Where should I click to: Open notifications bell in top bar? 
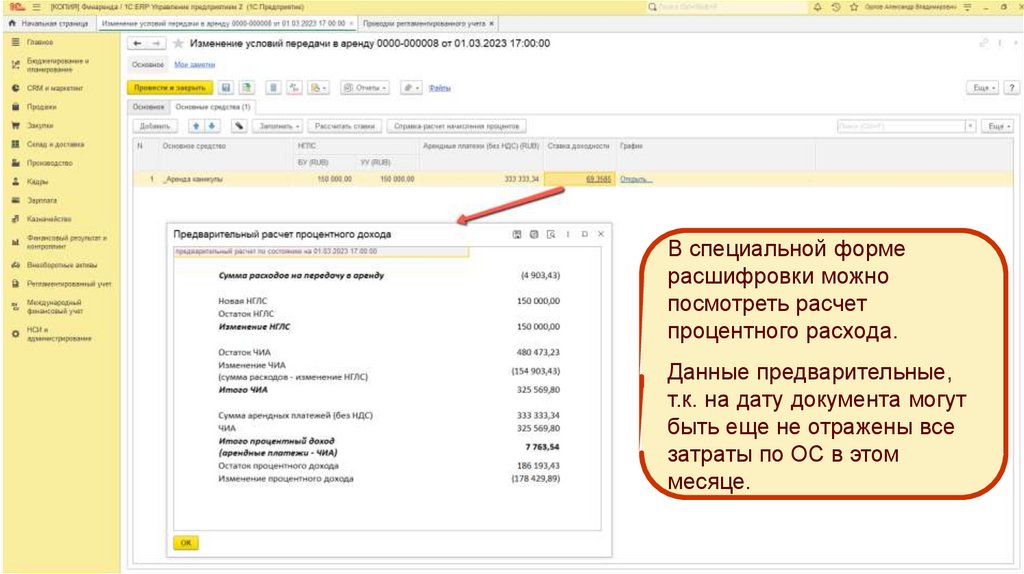click(819, 7)
